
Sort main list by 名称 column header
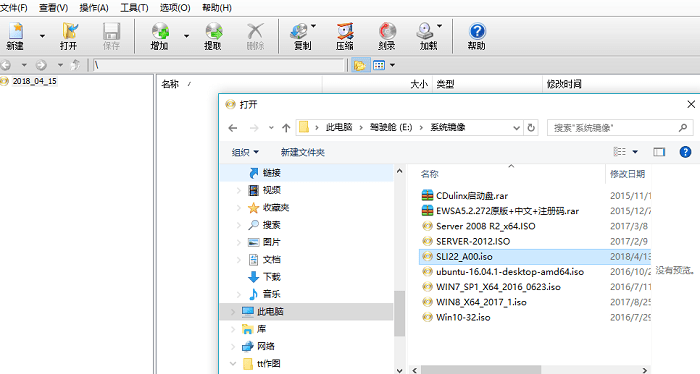(x=170, y=84)
